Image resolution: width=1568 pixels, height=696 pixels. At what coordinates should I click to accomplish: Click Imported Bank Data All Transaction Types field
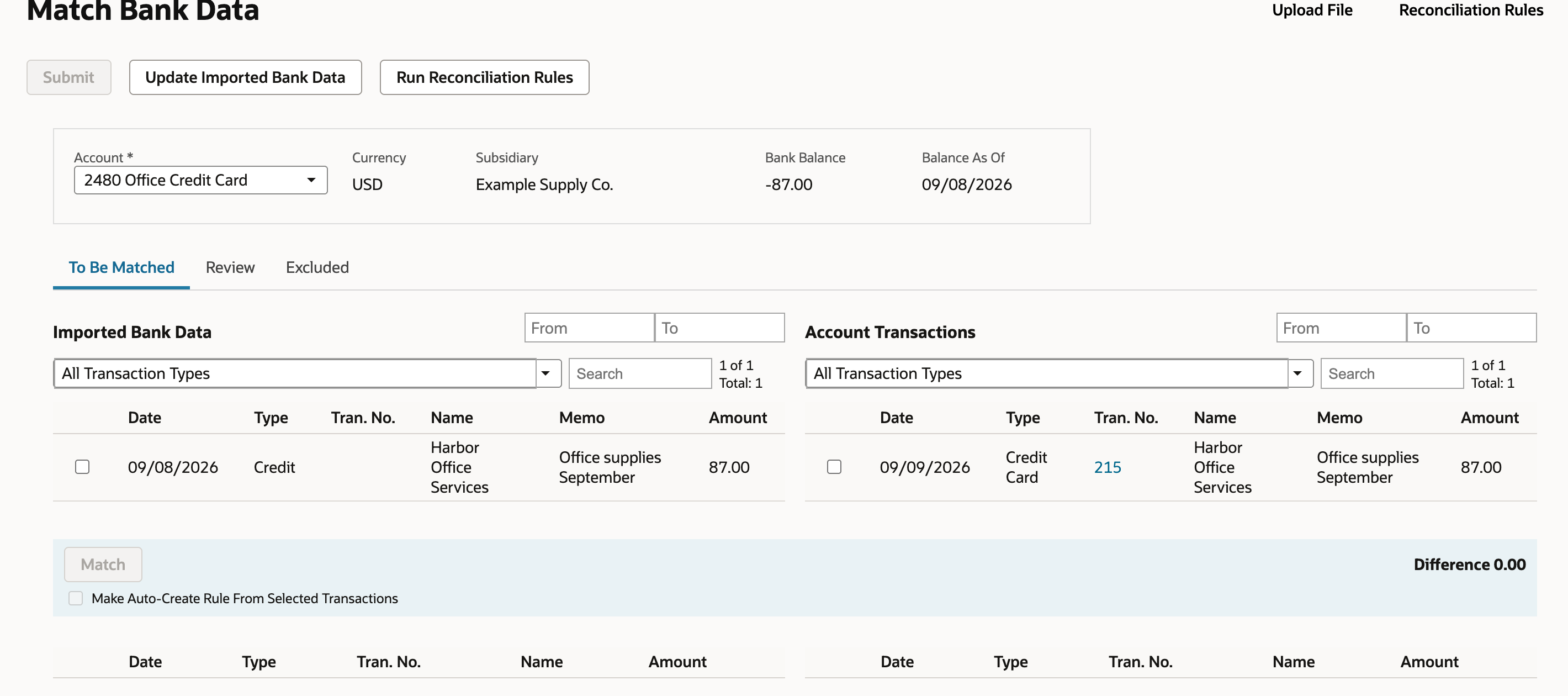click(x=295, y=373)
